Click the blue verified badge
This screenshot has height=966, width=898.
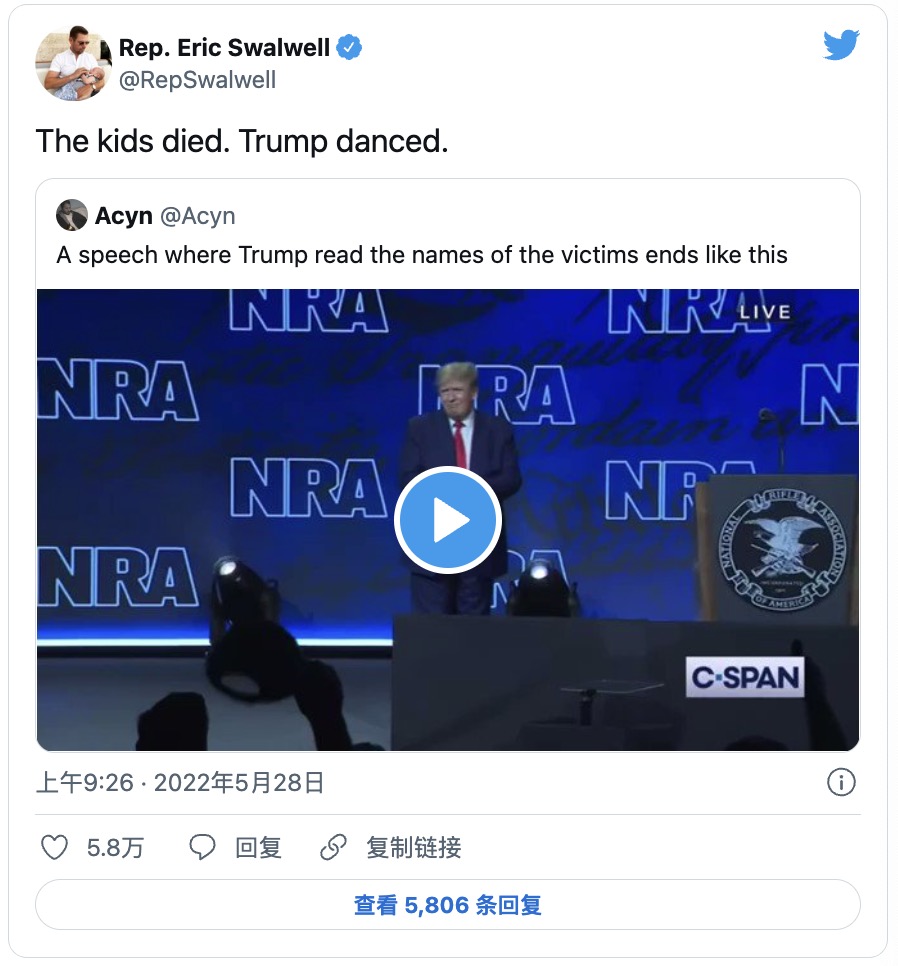(x=349, y=47)
